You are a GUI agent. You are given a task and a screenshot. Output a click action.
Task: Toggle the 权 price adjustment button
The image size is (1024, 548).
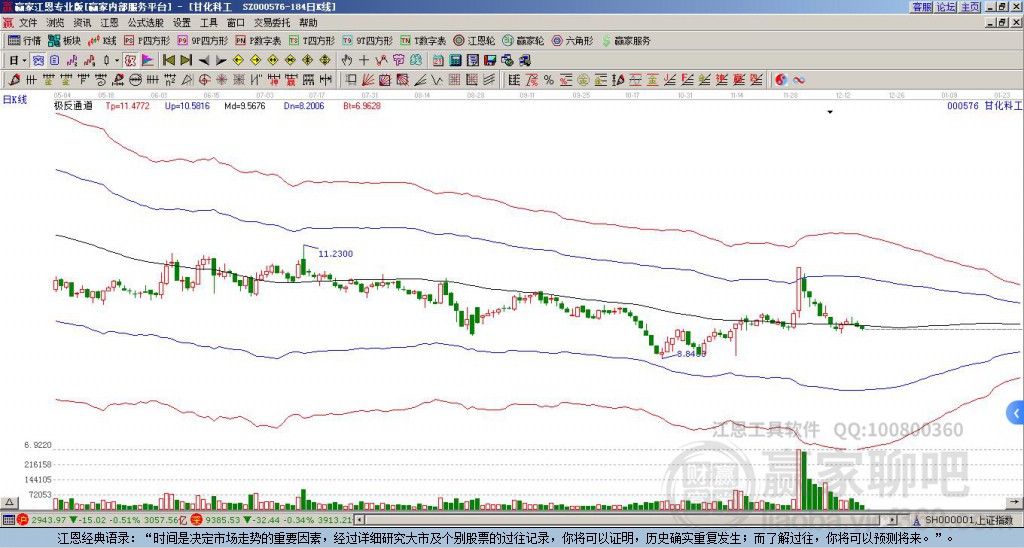[x=130, y=61]
